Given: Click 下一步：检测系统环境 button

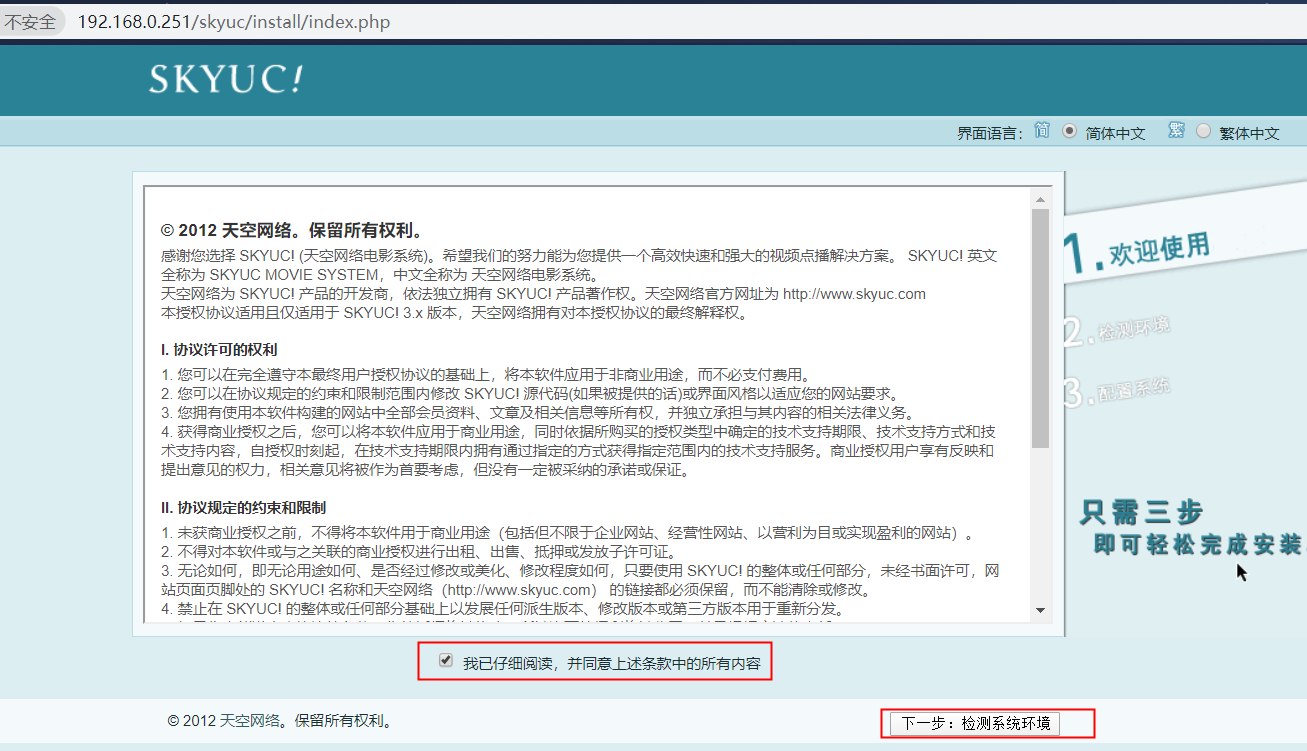Looking at the screenshot, I should [975, 723].
